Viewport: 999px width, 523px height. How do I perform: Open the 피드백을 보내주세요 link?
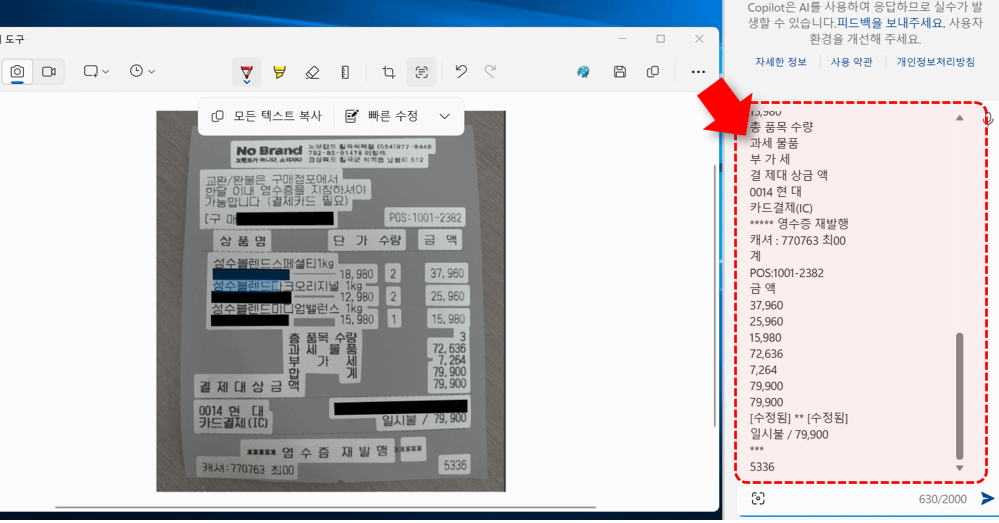889,23
